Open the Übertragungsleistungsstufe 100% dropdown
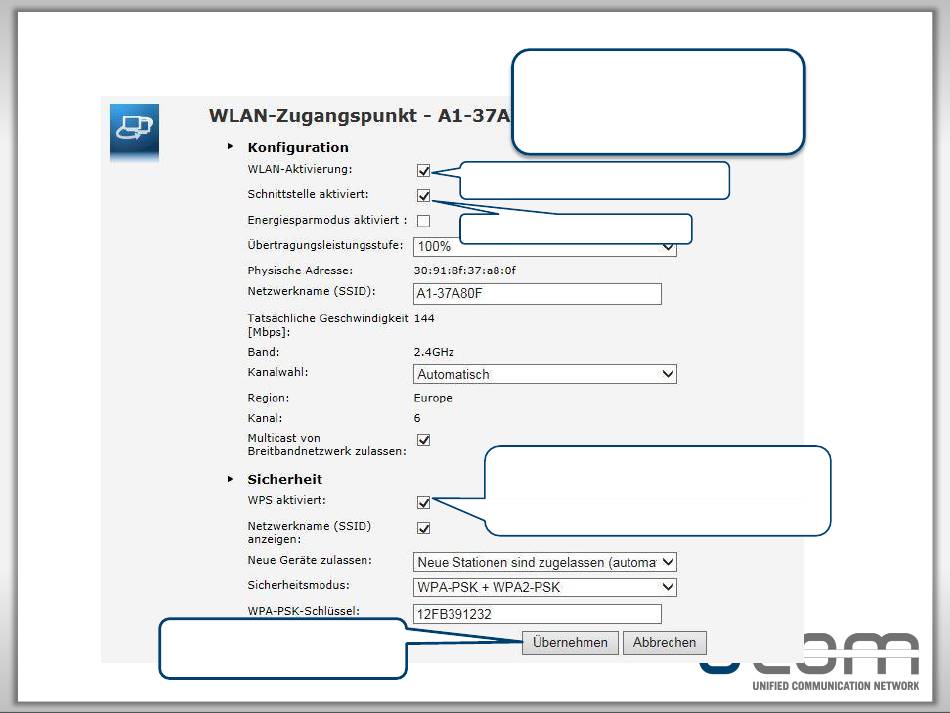This screenshot has width=950, height=713. [x=545, y=247]
